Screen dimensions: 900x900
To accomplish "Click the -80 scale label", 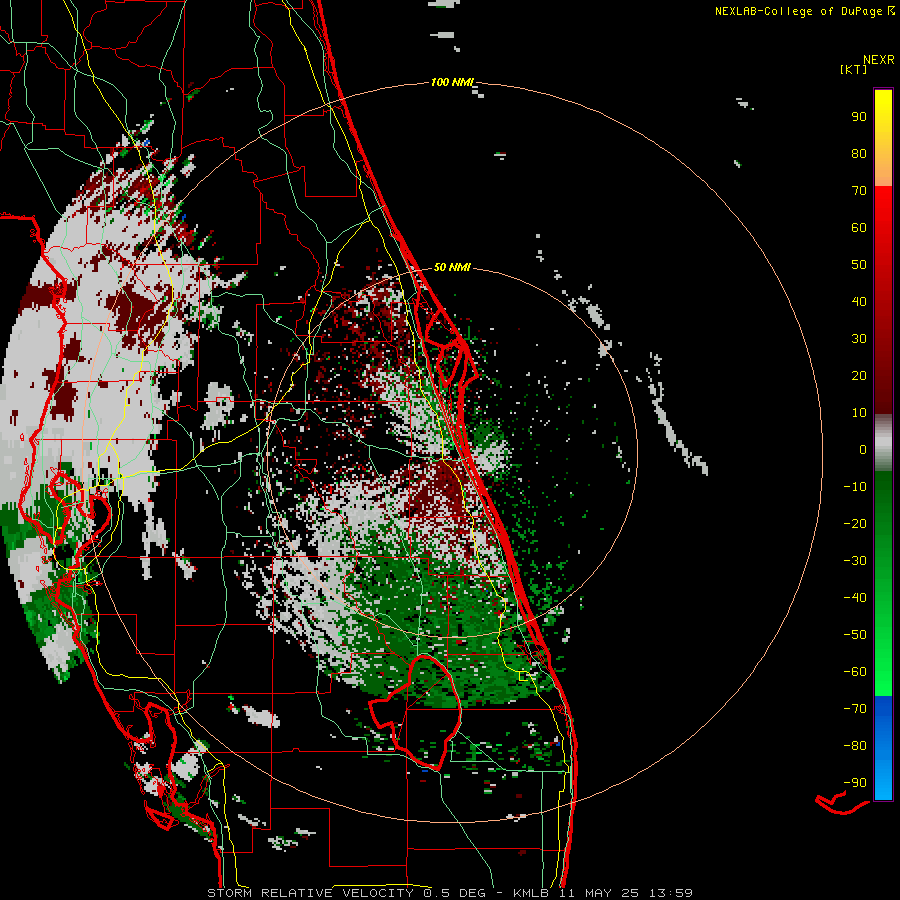I will click(x=855, y=746).
